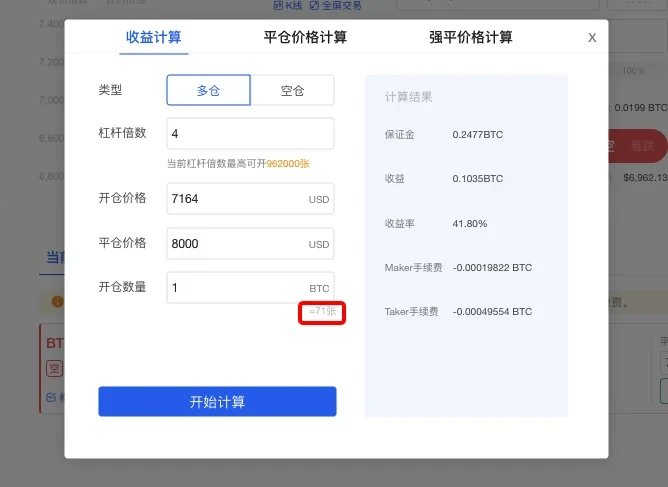Click the orange info icon behind dialog
This screenshot has width=668, height=487.
[56, 301]
